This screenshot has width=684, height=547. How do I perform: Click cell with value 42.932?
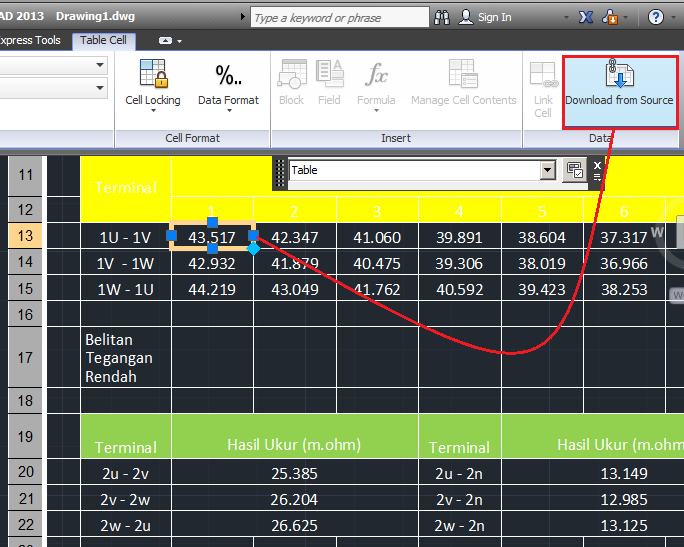pyautogui.click(x=212, y=263)
